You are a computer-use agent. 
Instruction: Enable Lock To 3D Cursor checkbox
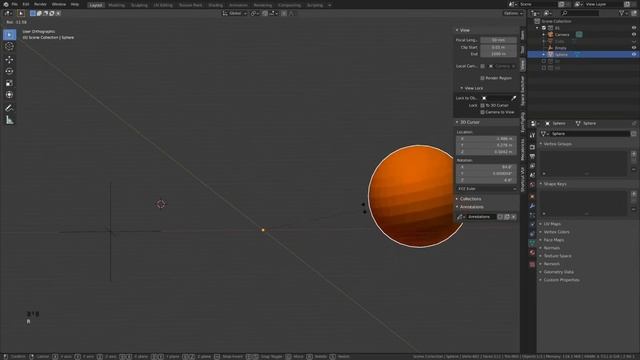(482, 105)
